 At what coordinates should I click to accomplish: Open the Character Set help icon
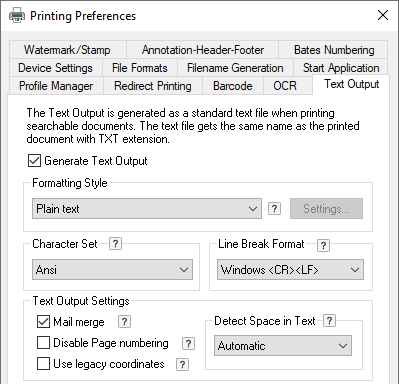coord(115,244)
